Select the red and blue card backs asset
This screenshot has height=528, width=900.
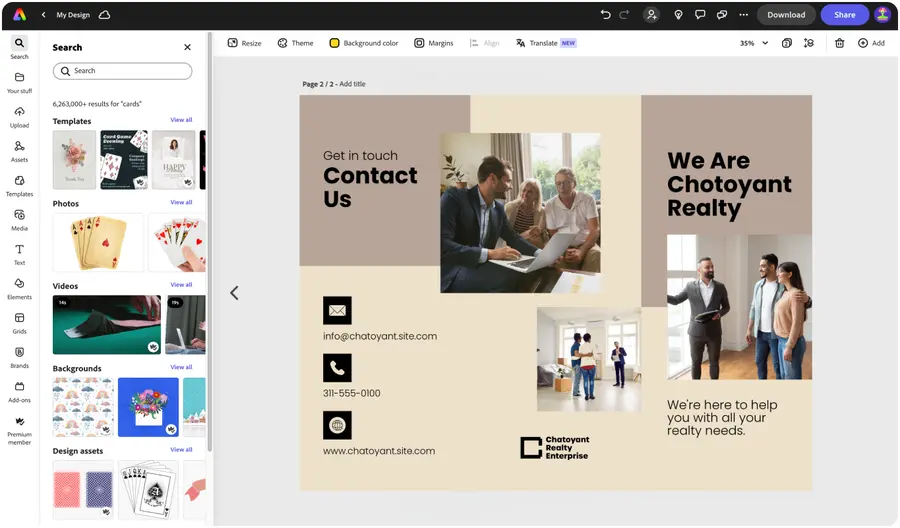pyautogui.click(x=83, y=490)
